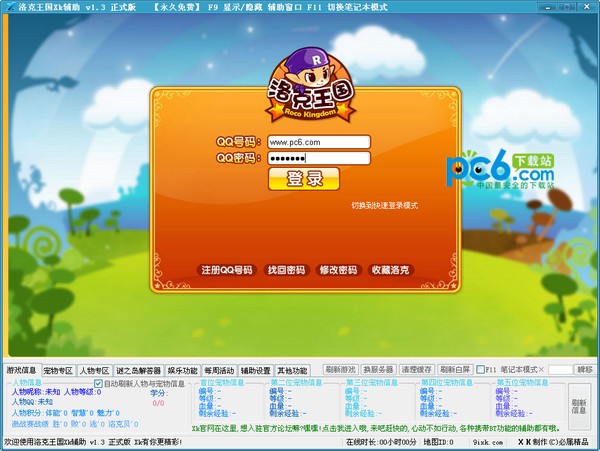The width and height of the screenshot is (600, 451).
Task: Click the 注册QQ号码 button
Action: 227,270
